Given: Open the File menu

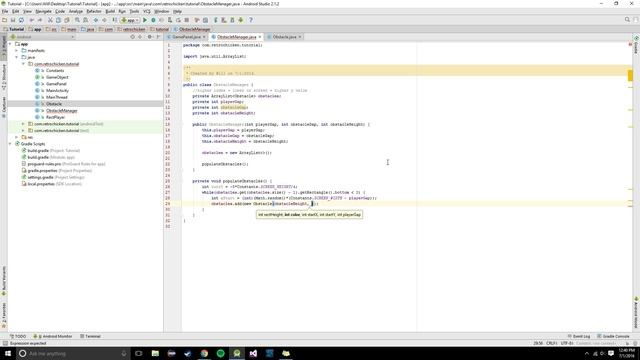Looking at the screenshot, I should point(5,11).
